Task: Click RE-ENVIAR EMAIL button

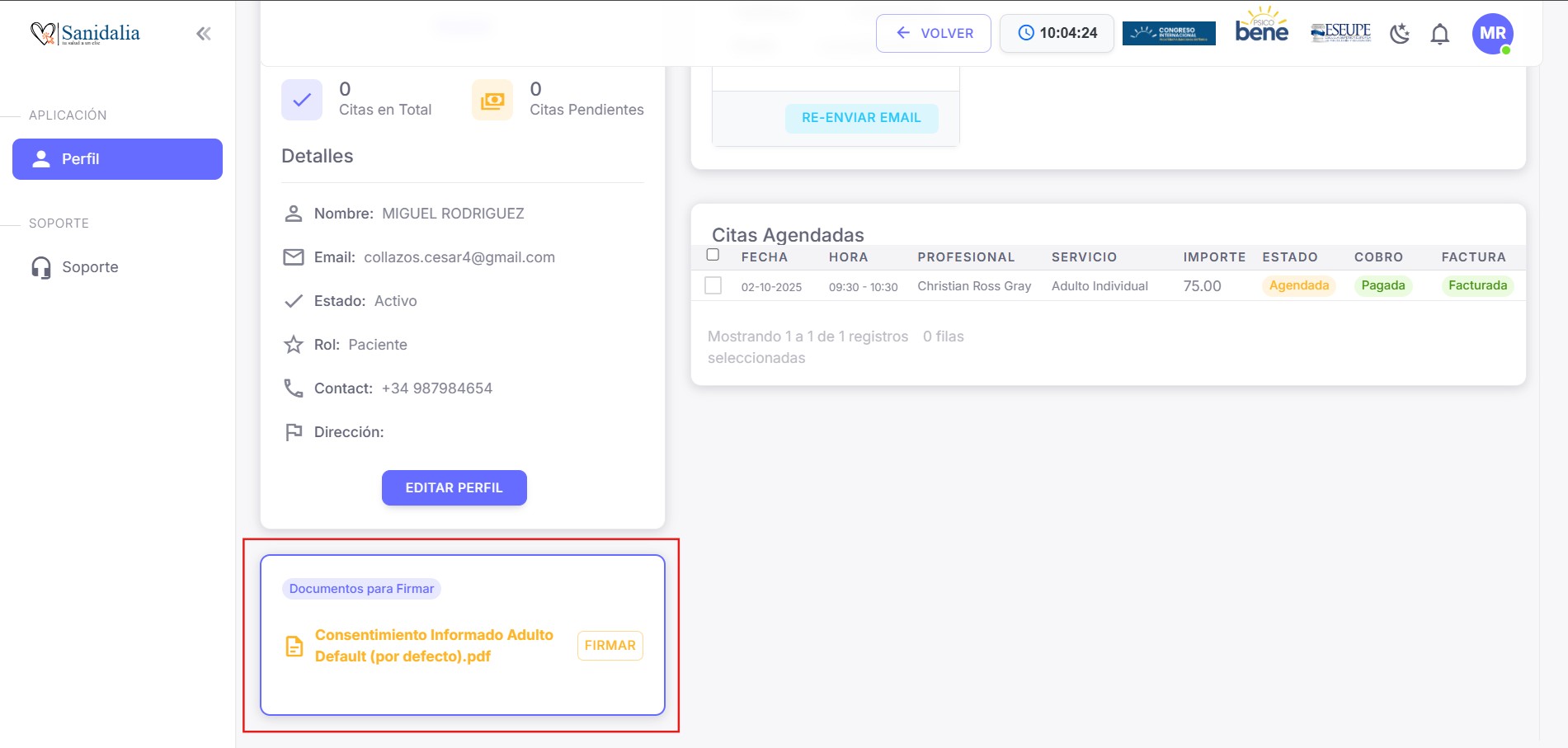Action: point(861,118)
